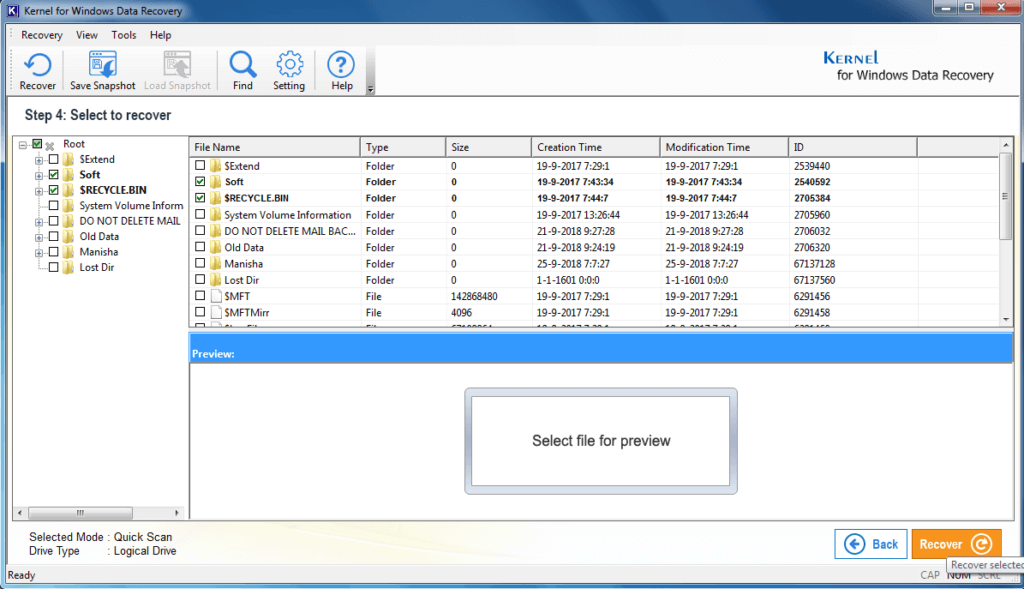The height and width of the screenshot is (589, 1024).
Task: Open the Recovery menu
Action: [41, 34]
